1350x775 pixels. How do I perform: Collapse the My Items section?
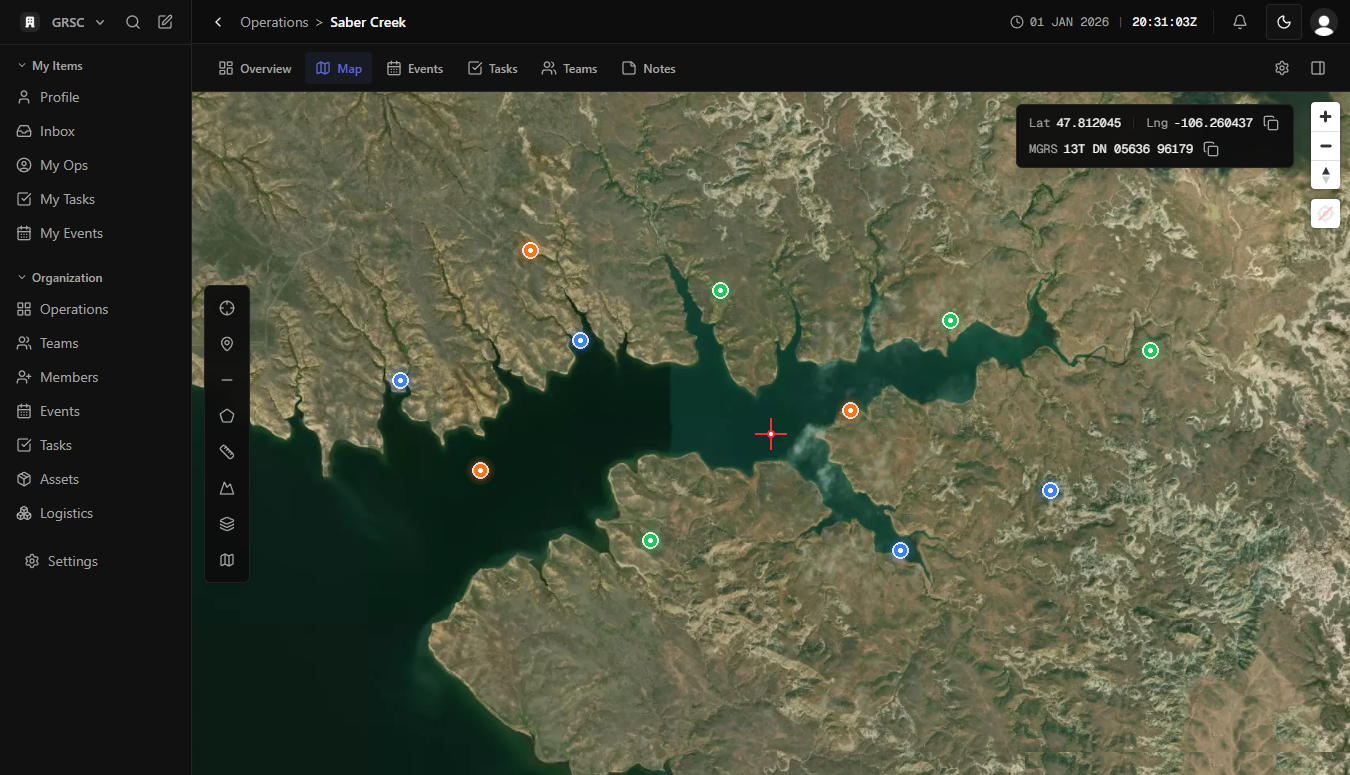pos(22,66)
